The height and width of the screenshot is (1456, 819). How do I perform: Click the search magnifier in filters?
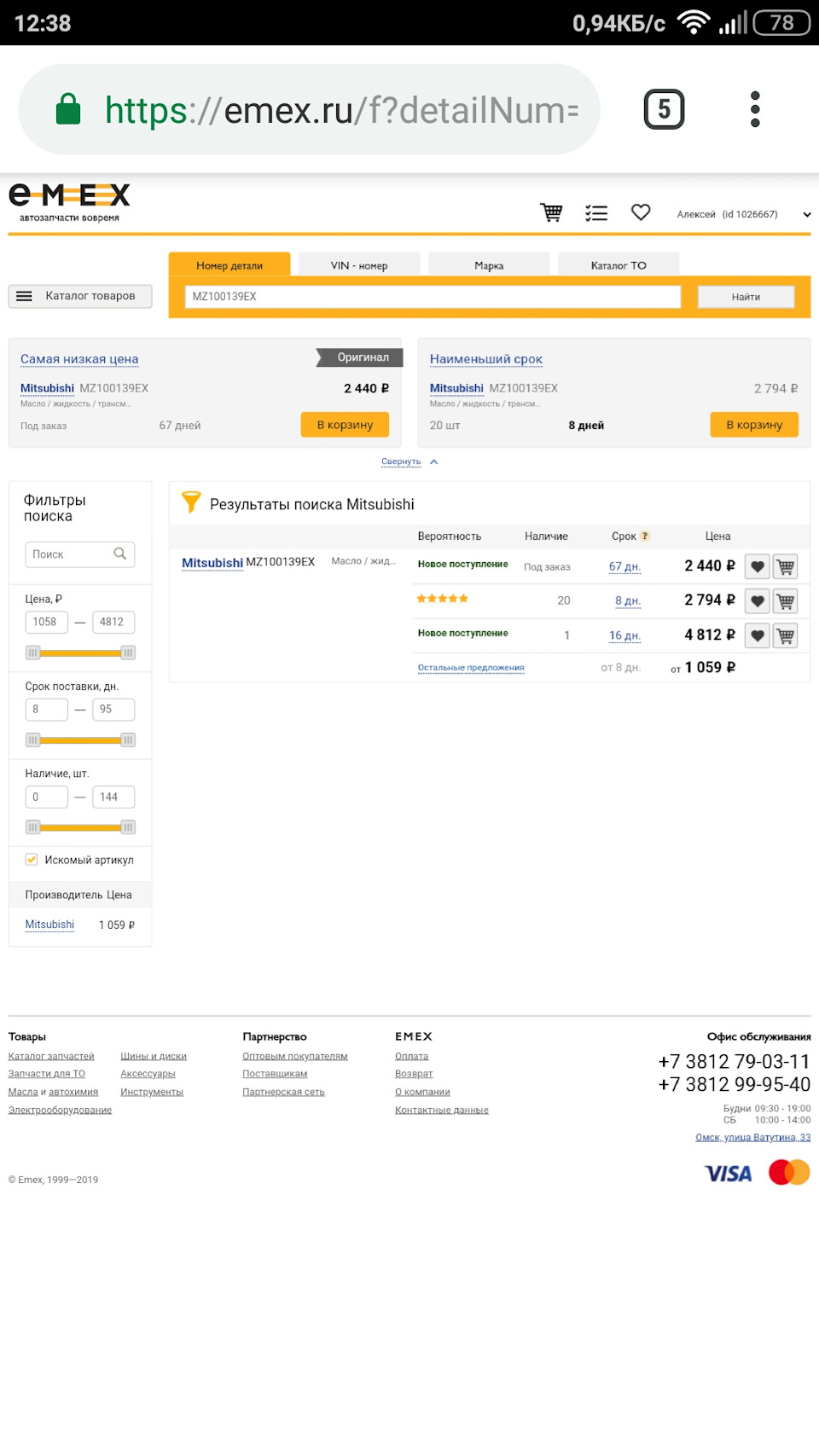pos(120,554)
